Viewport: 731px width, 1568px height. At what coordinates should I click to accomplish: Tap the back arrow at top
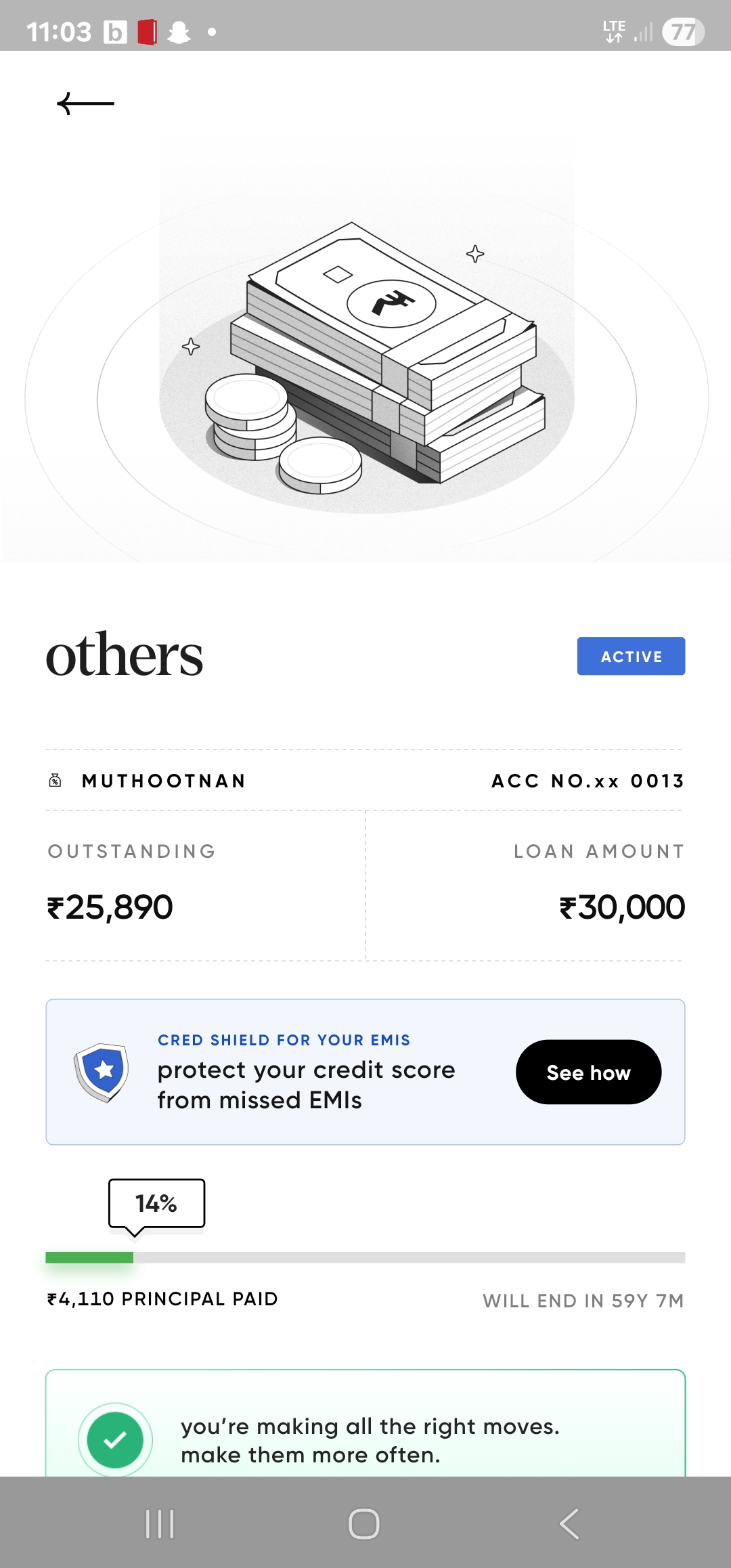click(x=85, y=104)
